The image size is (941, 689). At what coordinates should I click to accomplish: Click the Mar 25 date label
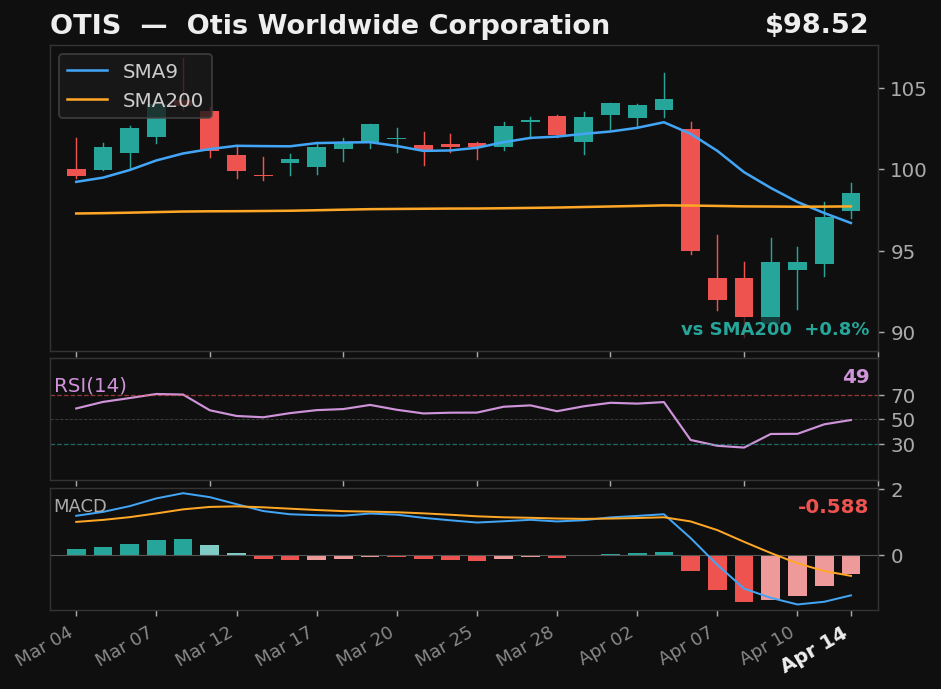[x=446, y=645]
